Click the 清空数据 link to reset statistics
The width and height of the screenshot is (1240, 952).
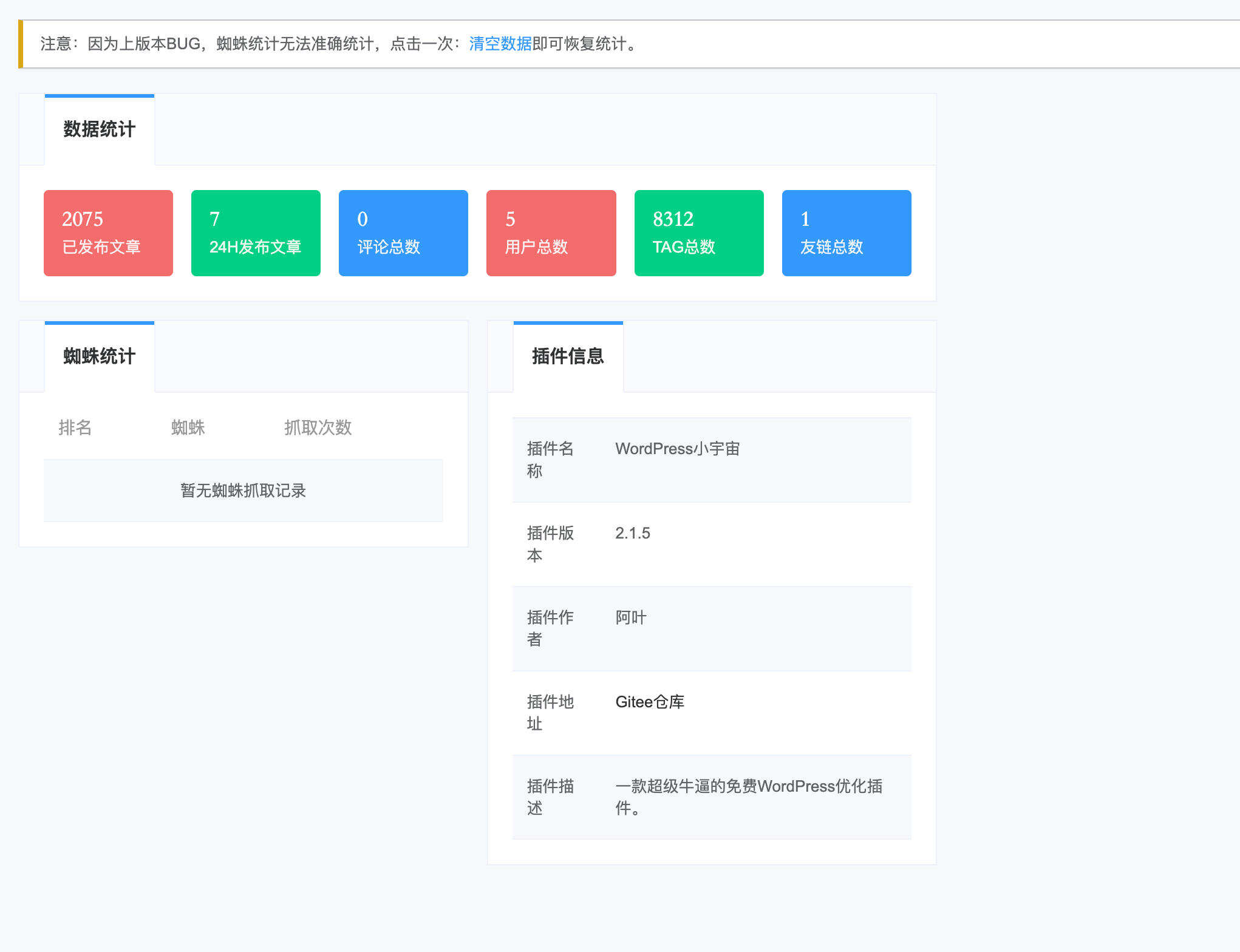point(499,44)
